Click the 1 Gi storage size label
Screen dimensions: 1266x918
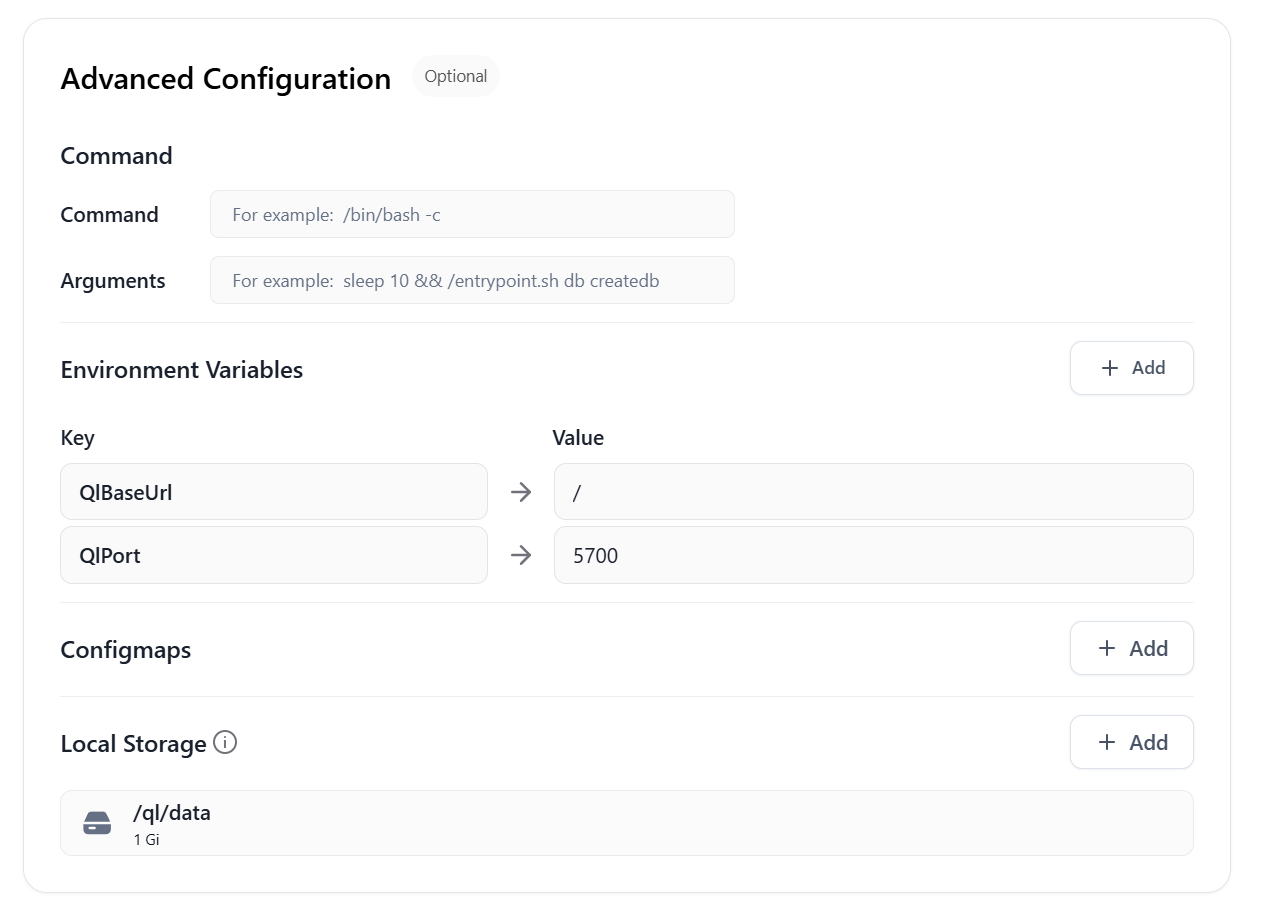point(147,840)
